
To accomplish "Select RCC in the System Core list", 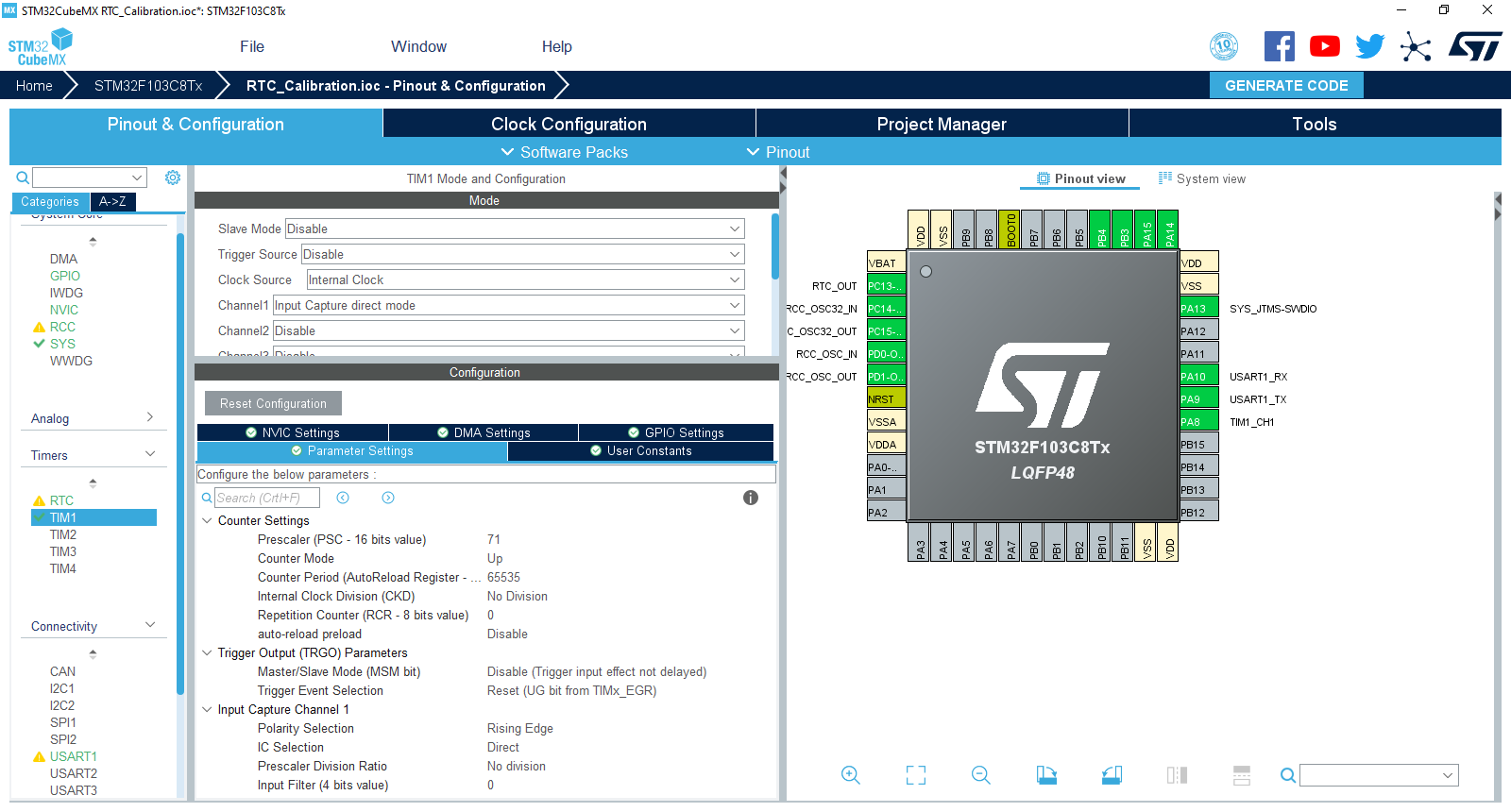I will tap(62, 327).
